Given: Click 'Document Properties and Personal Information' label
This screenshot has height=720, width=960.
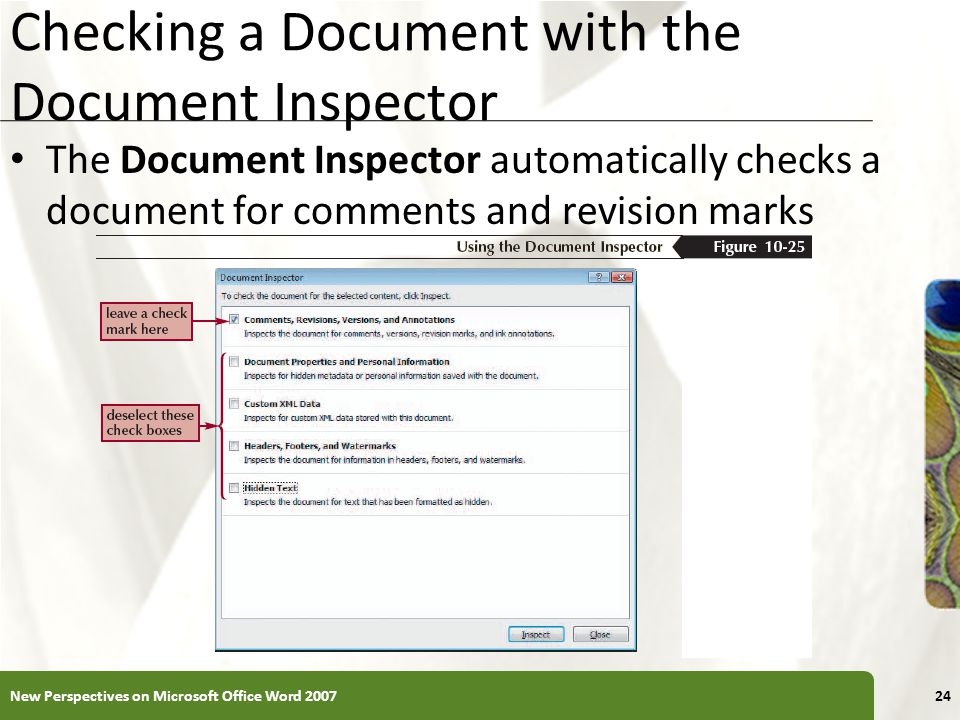Looking at the screenshot, I should (347, 362).
